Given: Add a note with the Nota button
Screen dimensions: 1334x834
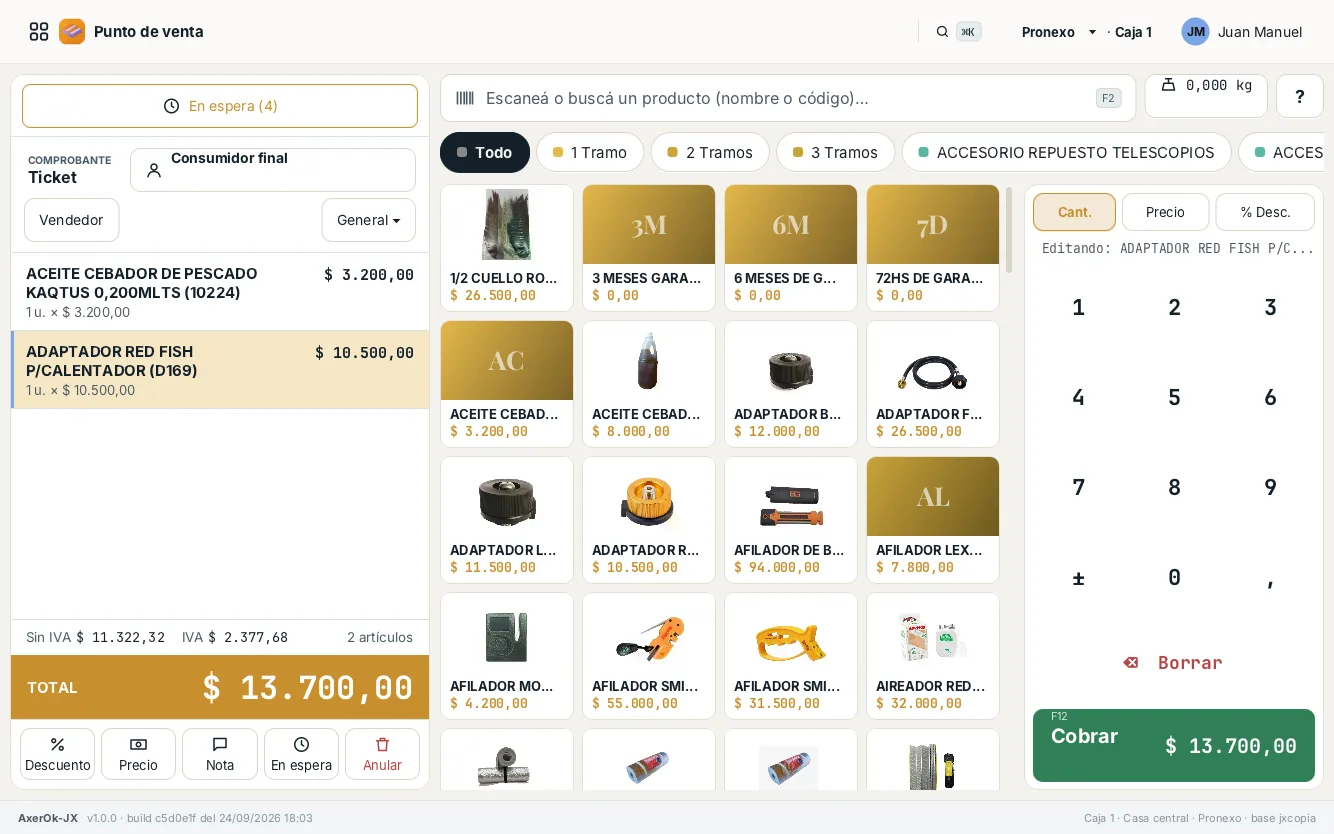Looking at the screenshot, I should (220, 754).
